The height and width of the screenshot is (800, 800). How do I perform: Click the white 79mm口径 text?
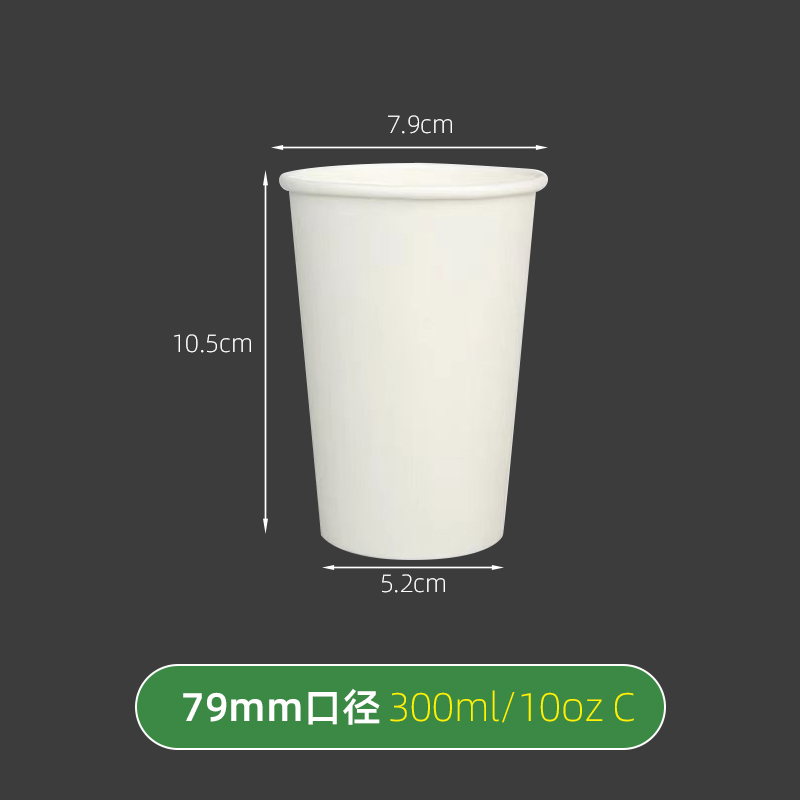click(282, 708)
